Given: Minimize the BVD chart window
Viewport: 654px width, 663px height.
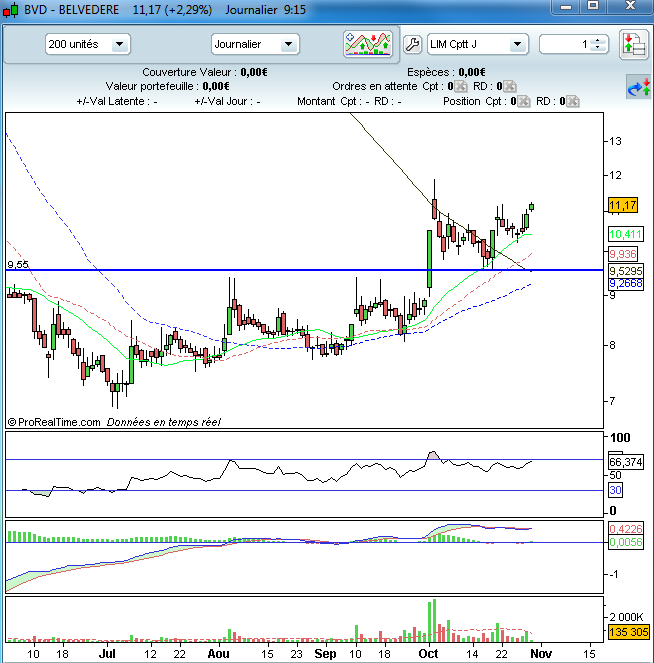Looking at the screenshot, I should pos(566,6).
